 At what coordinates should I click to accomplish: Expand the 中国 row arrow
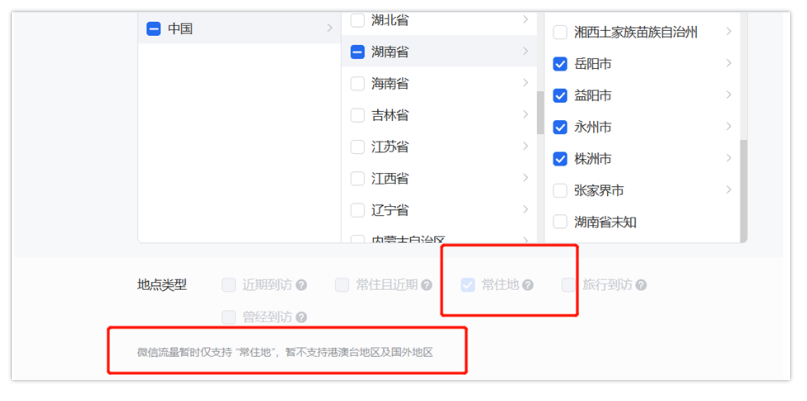point(330,28)
